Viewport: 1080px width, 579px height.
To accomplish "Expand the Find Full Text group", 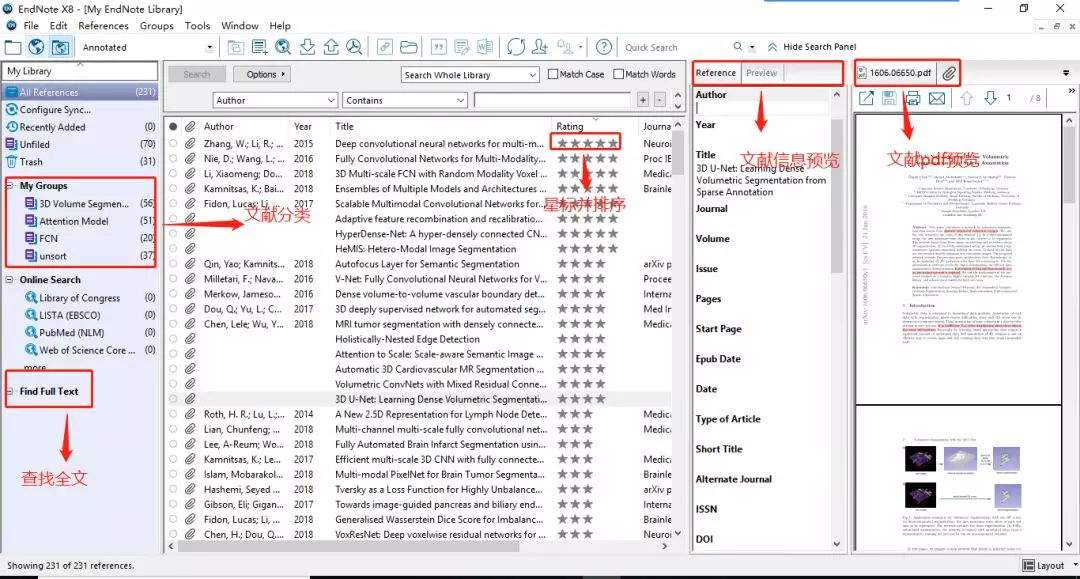I will (10, 392).
